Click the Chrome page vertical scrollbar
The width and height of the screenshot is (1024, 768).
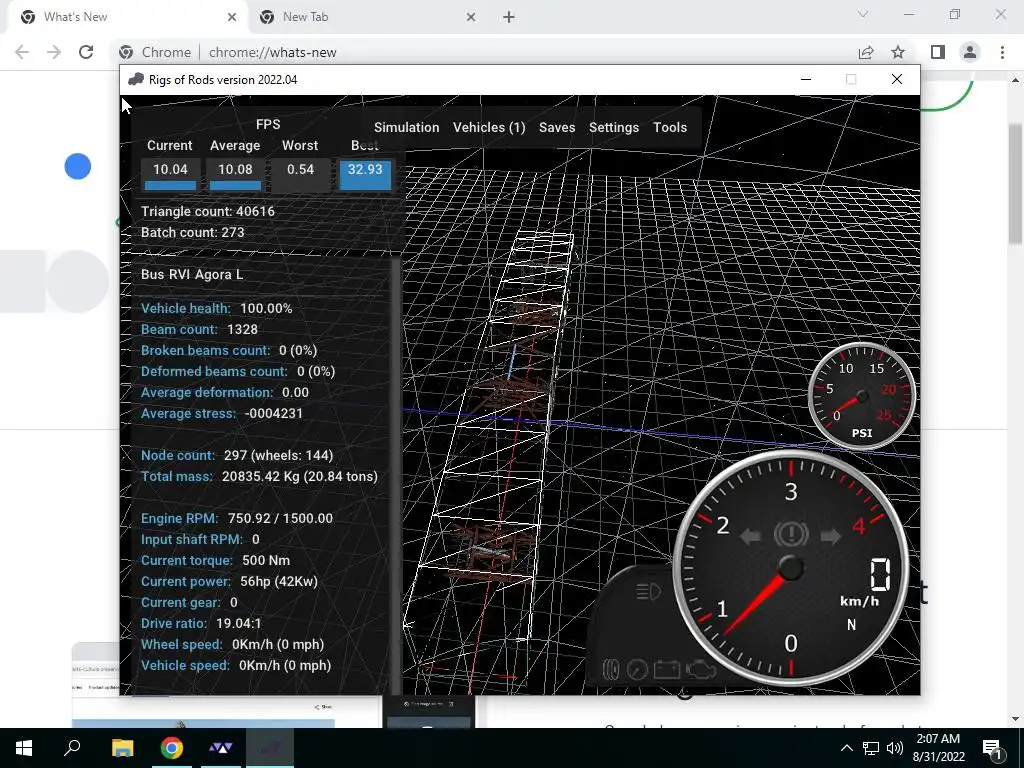pyautogui.click(x=1015, y=183)
